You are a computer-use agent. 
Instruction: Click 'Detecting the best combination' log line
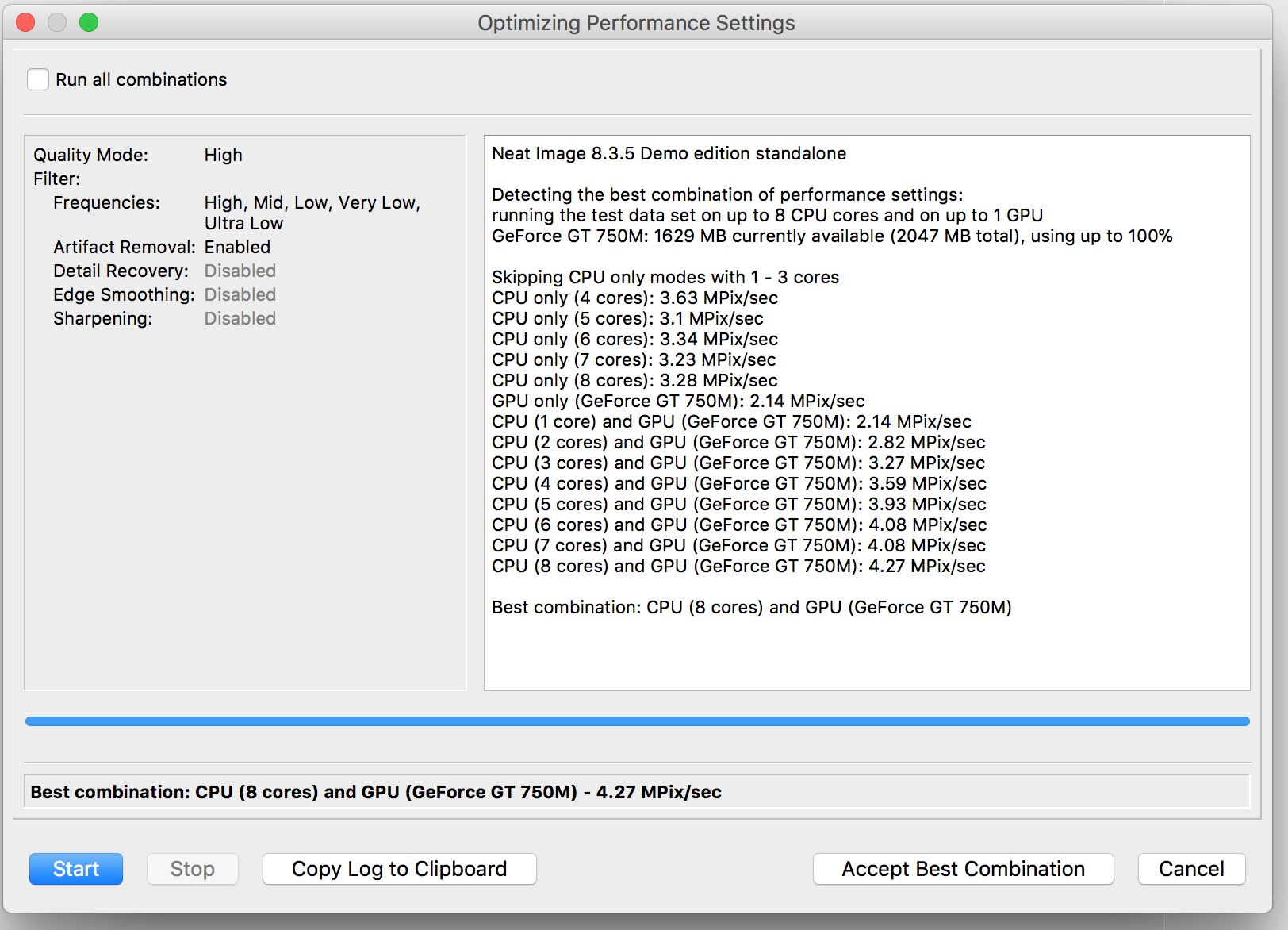727,194
